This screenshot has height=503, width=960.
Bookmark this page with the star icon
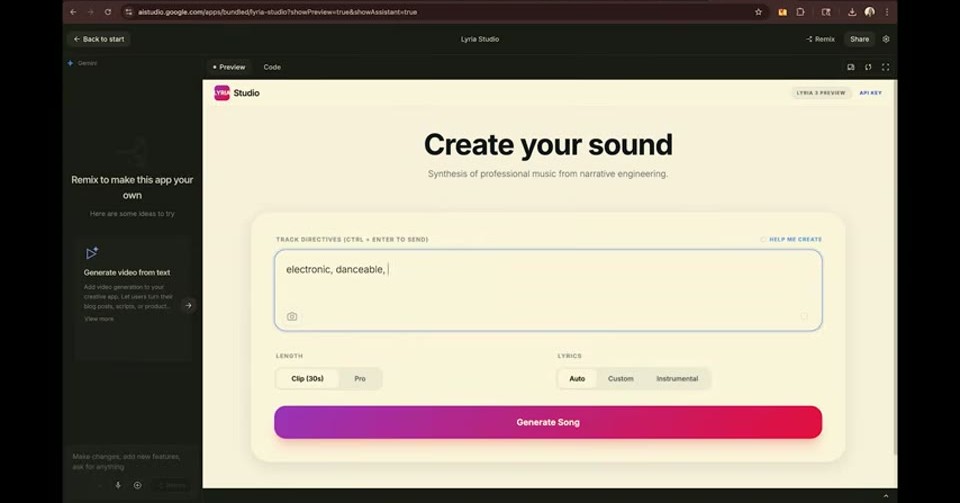(x=759, y=12)
